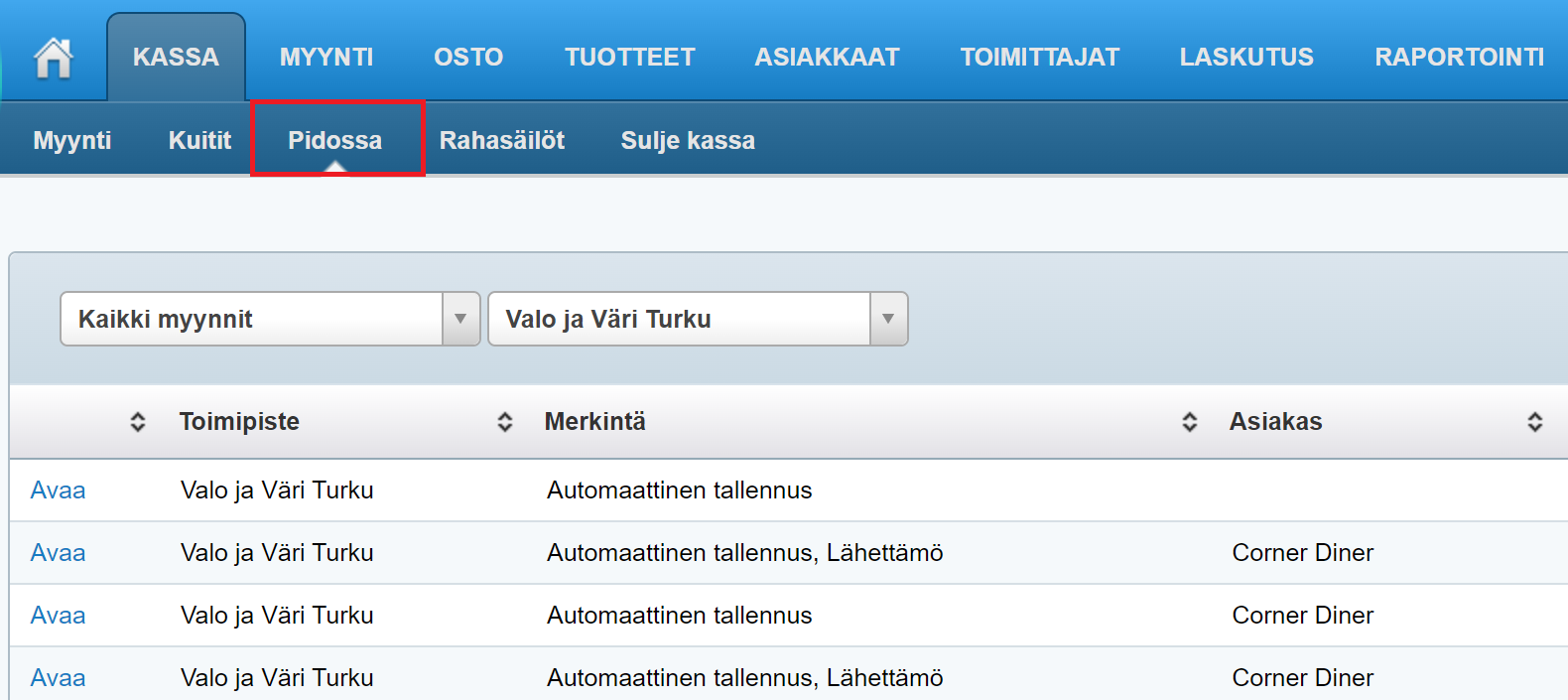Open the Rahasäilöt subtab
1568x700 pixels.
pos(502,140)
